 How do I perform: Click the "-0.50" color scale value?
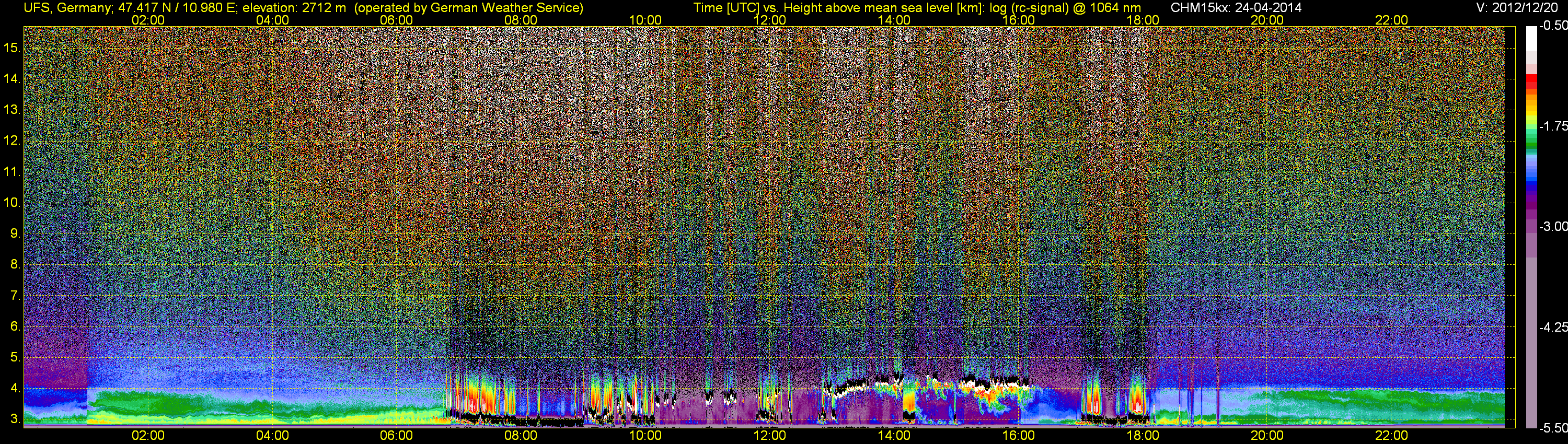point(1553,26)
